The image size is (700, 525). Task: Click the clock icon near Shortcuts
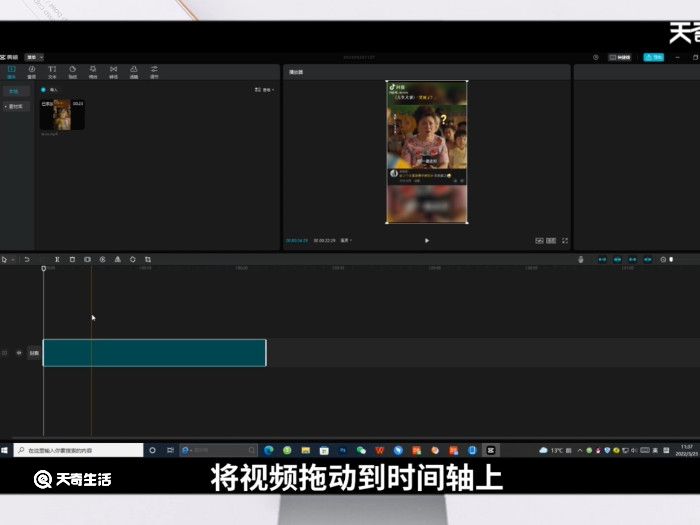(596, 57)
